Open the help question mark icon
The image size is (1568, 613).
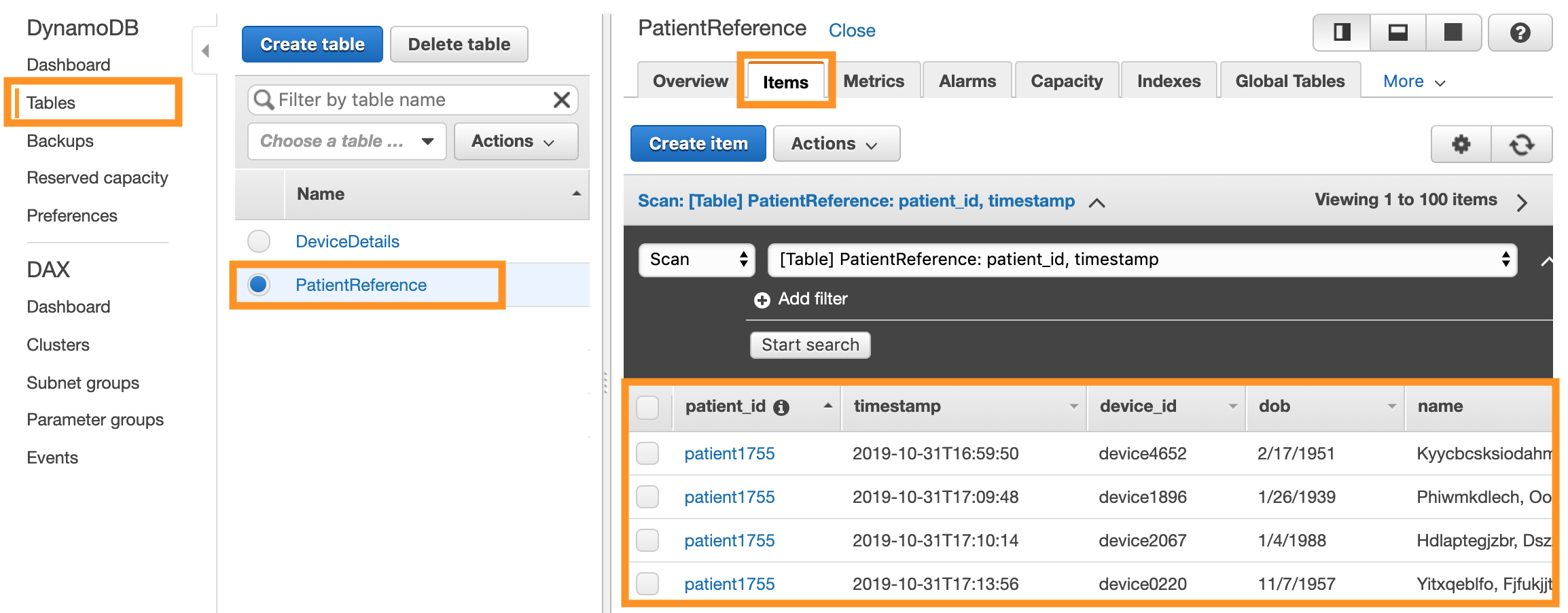(x=1520, y=33)
